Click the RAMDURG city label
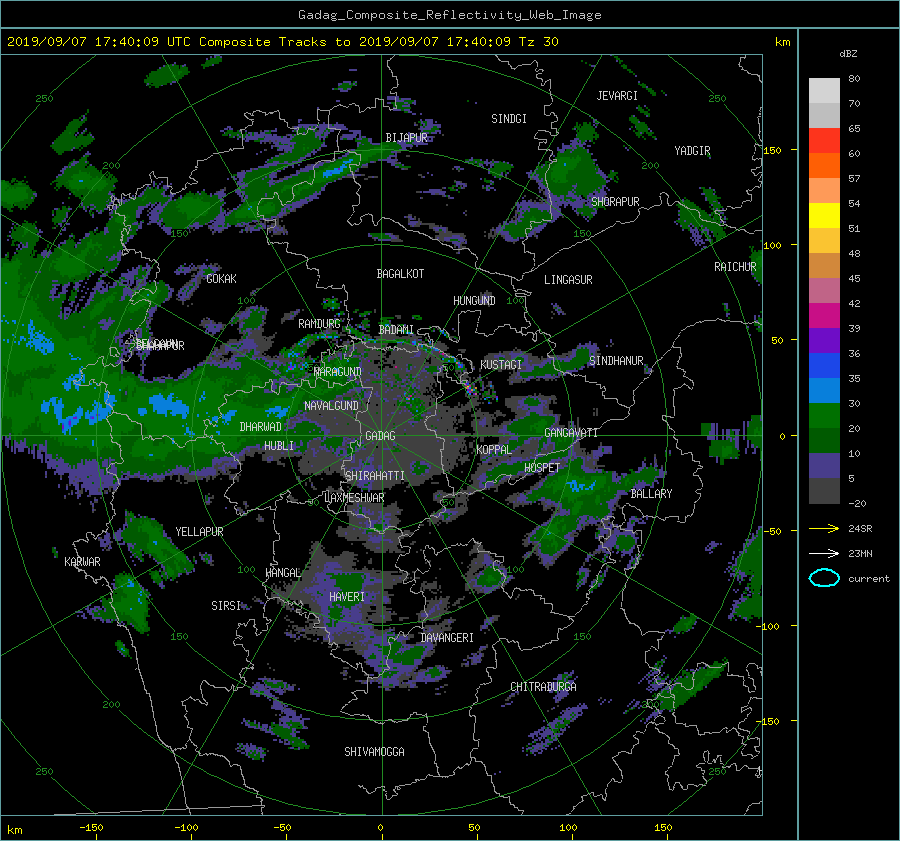The image size is (900, 841). [x=319, y=324]
